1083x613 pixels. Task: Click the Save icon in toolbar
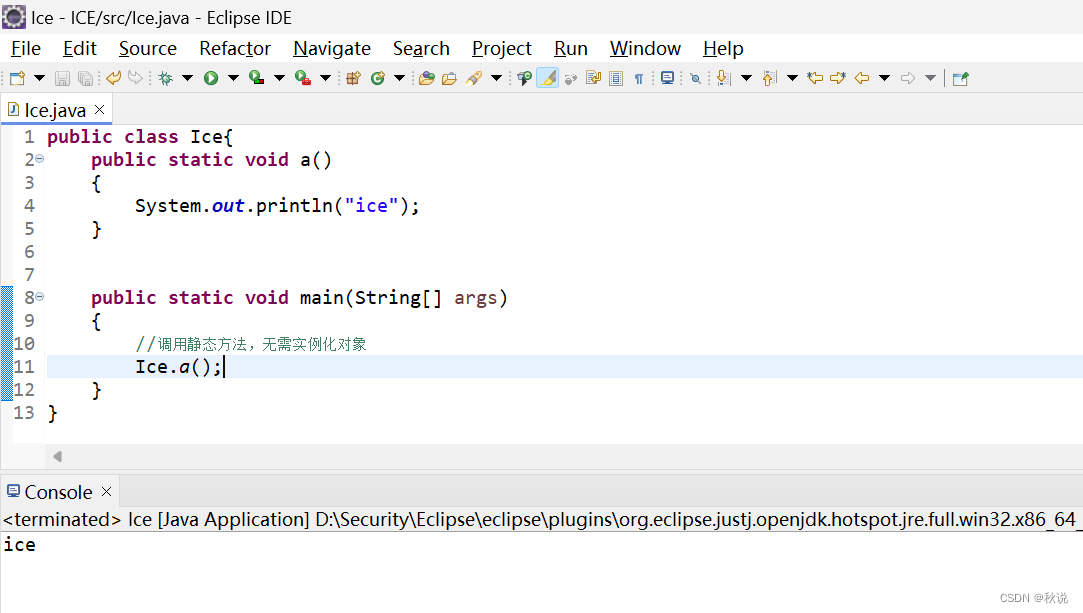(62, 78)
